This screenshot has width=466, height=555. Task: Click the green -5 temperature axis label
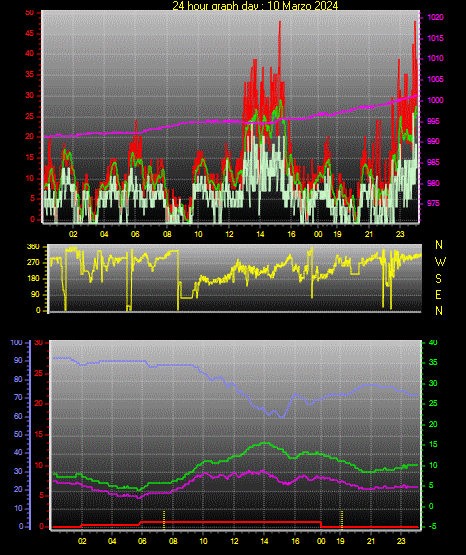pos(432,526)
